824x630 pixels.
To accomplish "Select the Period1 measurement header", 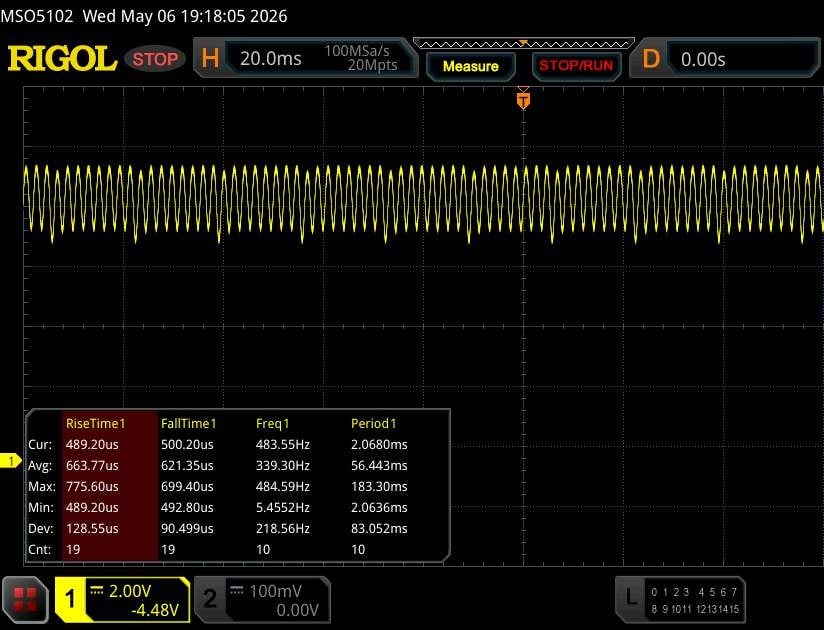I will 374,424.
